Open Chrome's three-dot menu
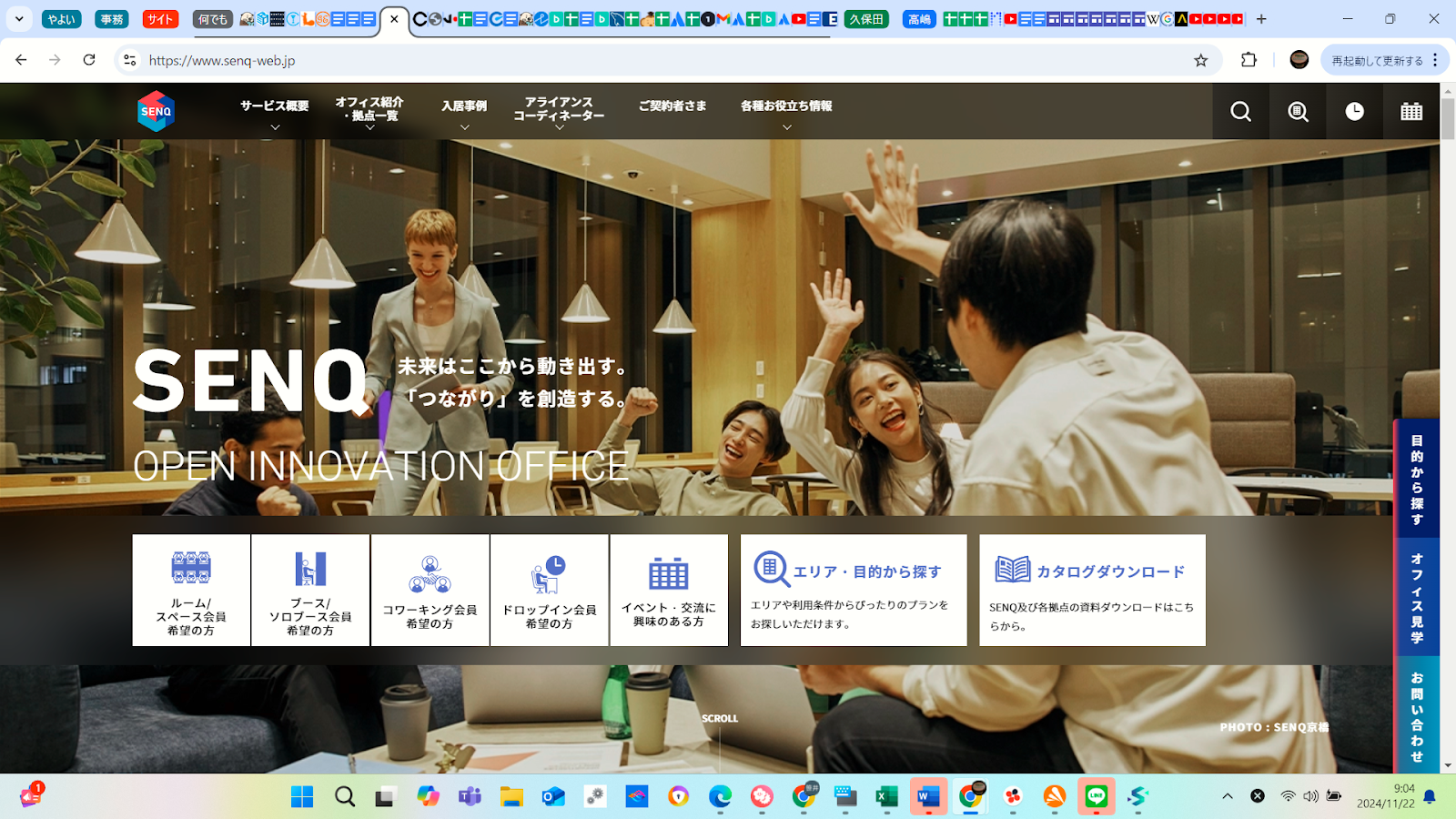Viewport: 1456px width, 819px height. pos(1435,60)
